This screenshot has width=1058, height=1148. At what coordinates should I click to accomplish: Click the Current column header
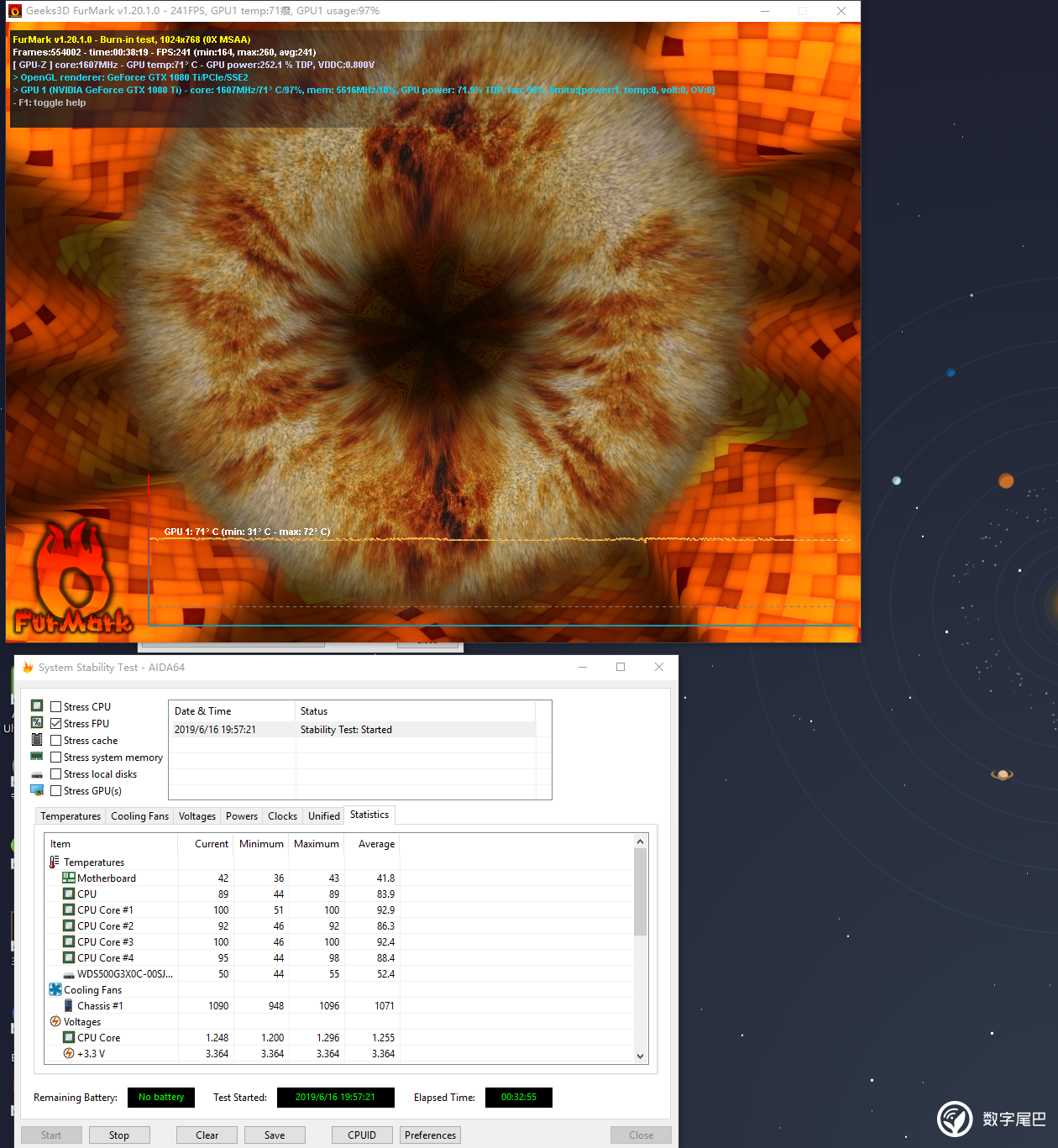tap(206, 844)
